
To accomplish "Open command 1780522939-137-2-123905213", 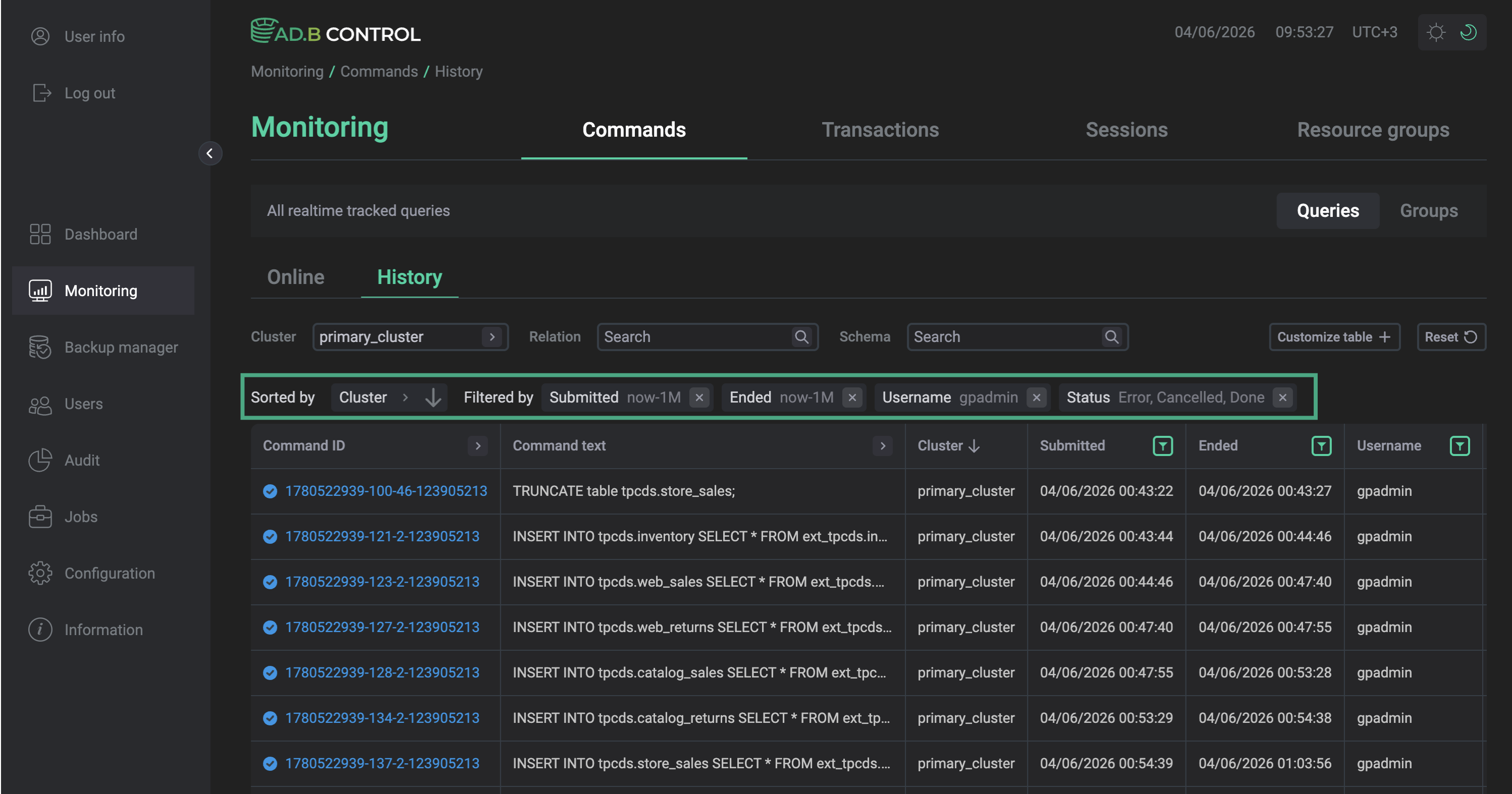I will click(x=382, y=764).
